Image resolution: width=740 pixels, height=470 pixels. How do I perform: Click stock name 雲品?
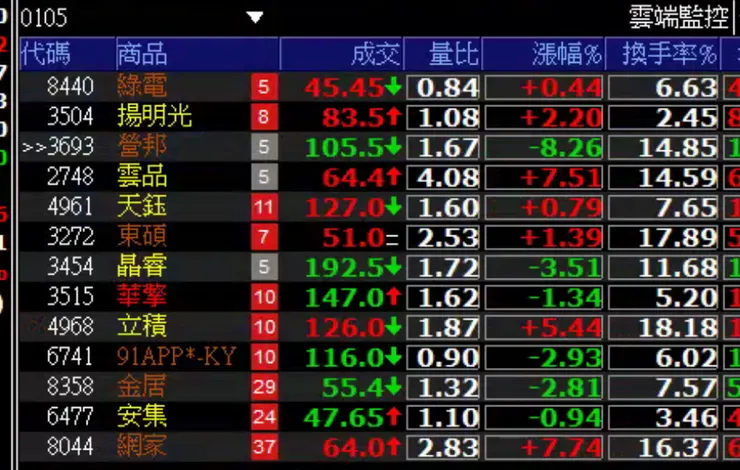point(142,177)
